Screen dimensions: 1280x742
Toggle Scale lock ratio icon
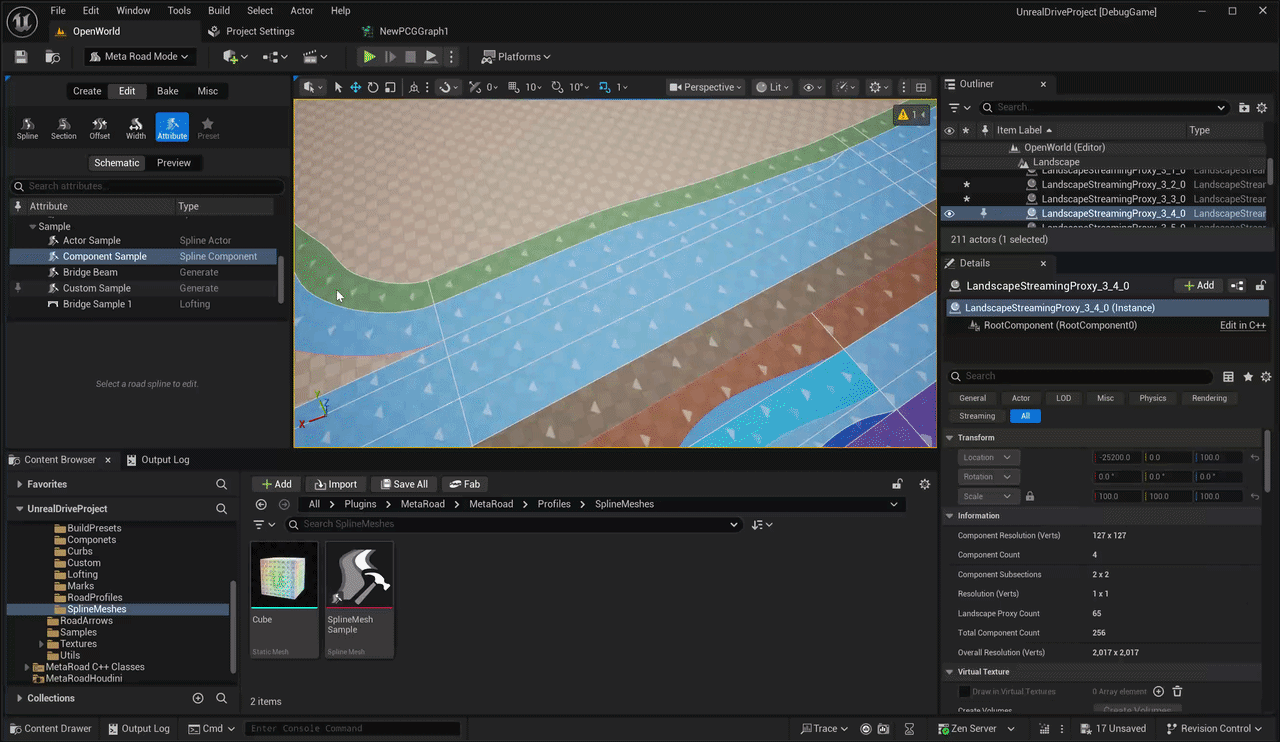point(1030,496)
